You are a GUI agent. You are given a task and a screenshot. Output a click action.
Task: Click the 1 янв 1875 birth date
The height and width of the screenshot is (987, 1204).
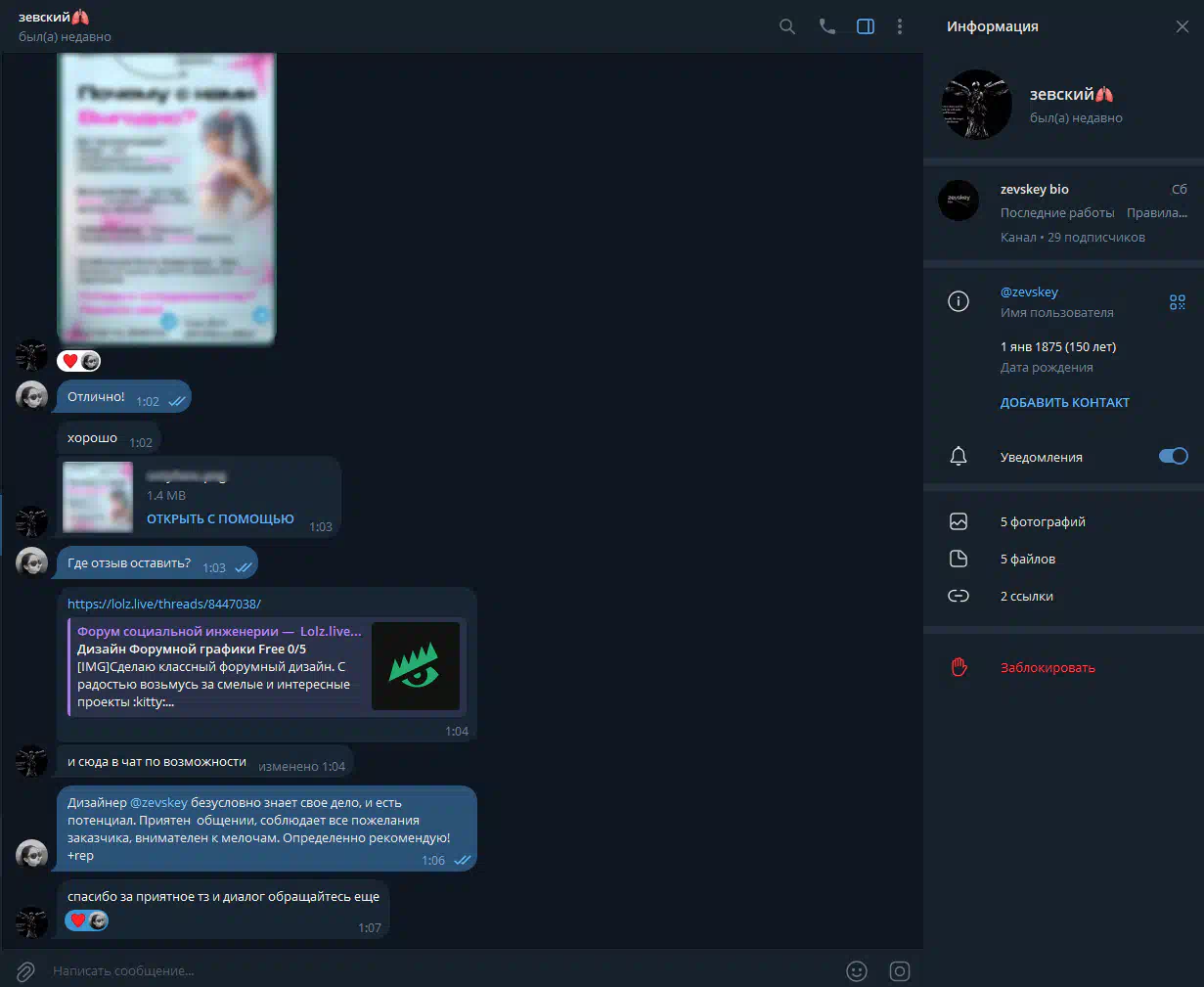point(1058,346)
